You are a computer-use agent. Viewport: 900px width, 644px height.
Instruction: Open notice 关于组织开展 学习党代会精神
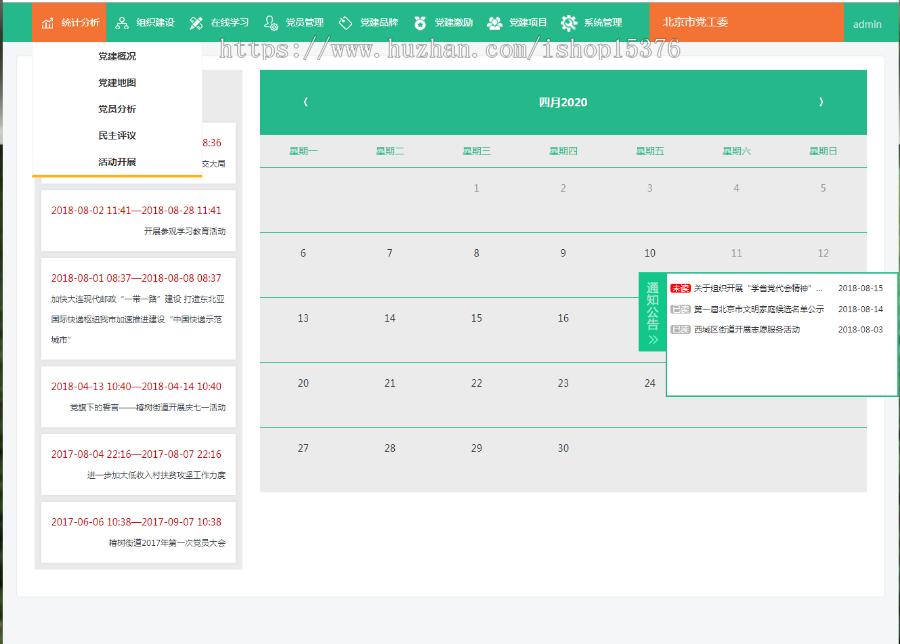pos(758,288)
